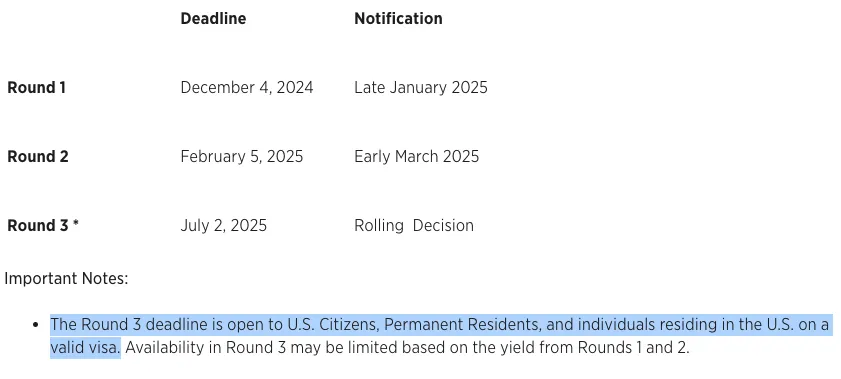Click the sentence about Availability in Round 3
The width and height of the screenshot is (841, 379).
[x=407, y=348]
